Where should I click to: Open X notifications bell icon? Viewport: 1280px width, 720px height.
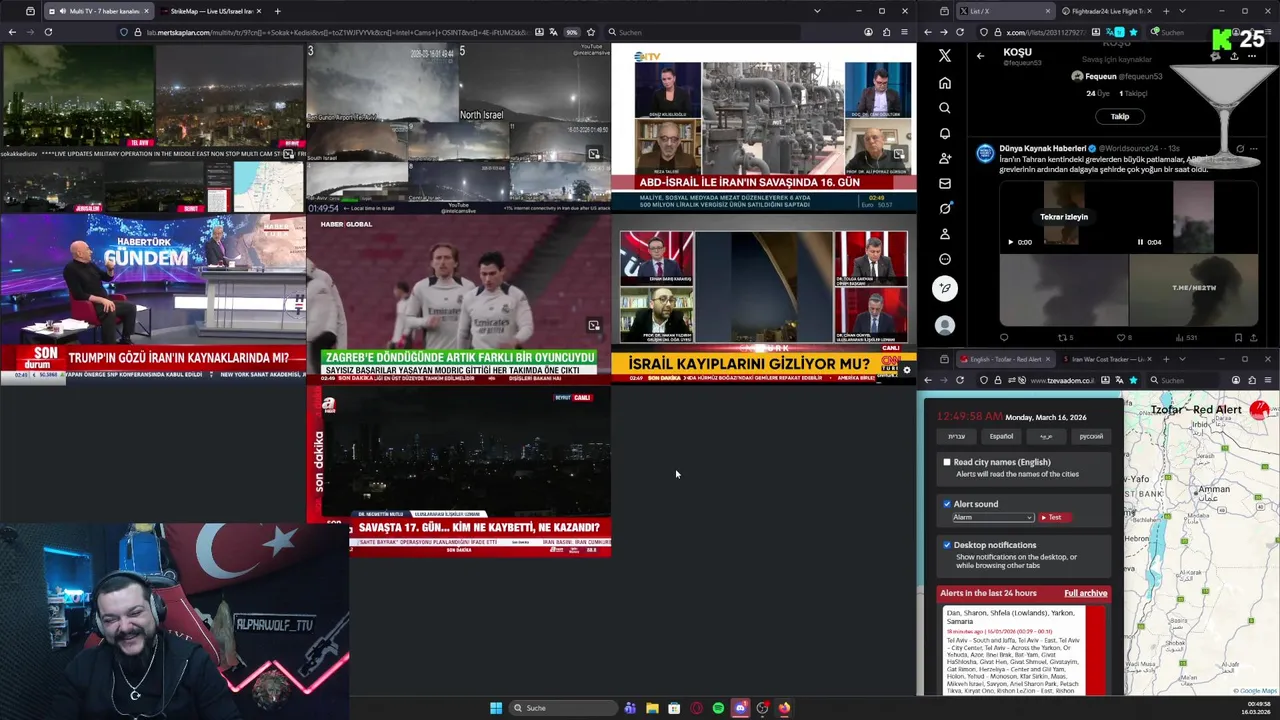click(x=945, y=133)
